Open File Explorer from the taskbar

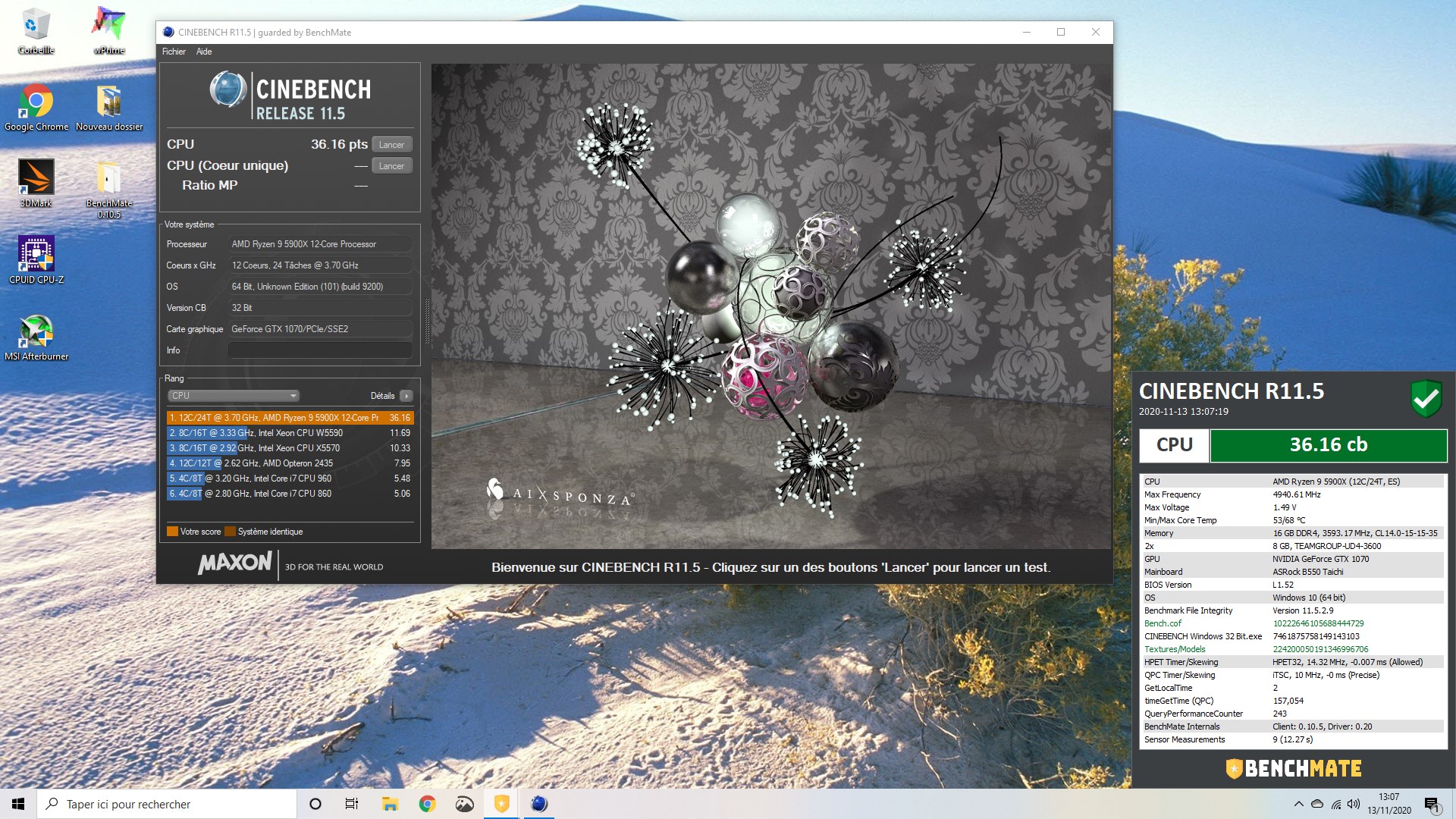(x=390, y=804)
